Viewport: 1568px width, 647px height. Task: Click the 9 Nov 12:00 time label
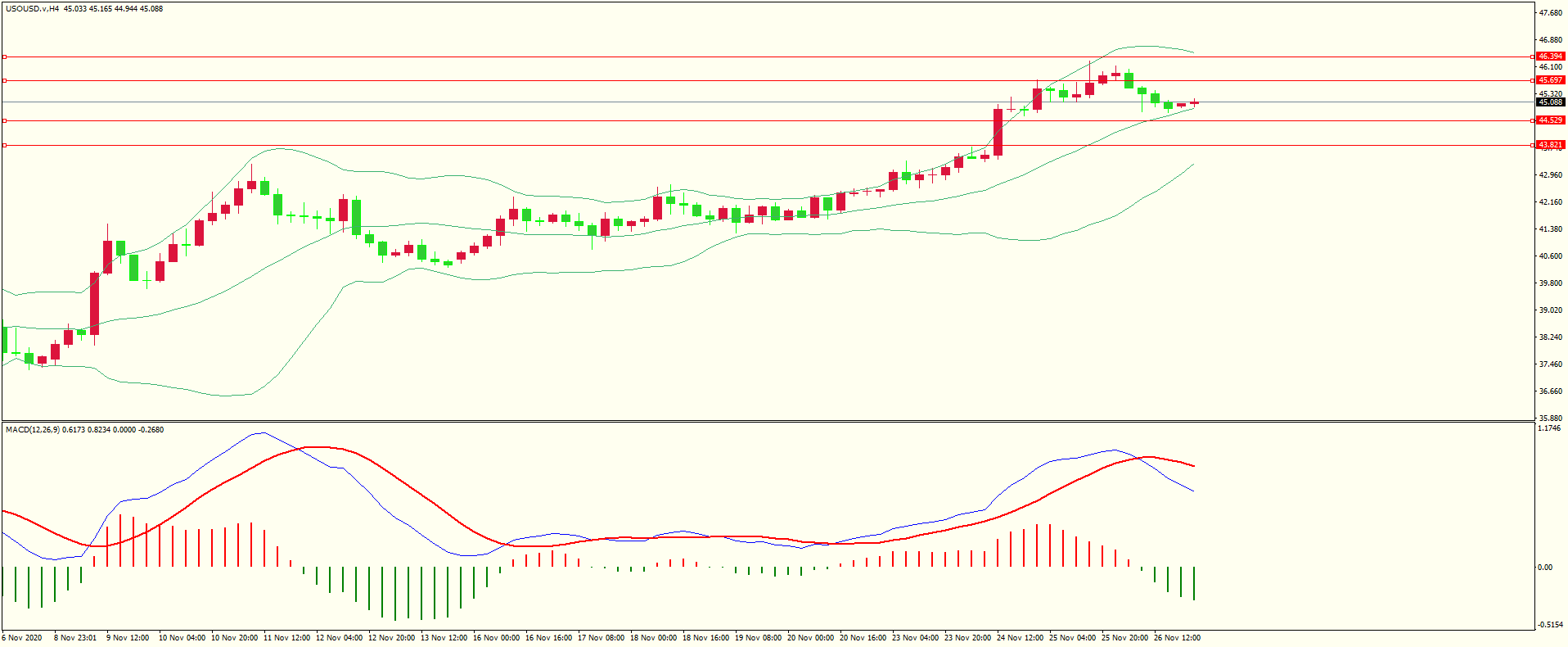[x=127, y=638]
